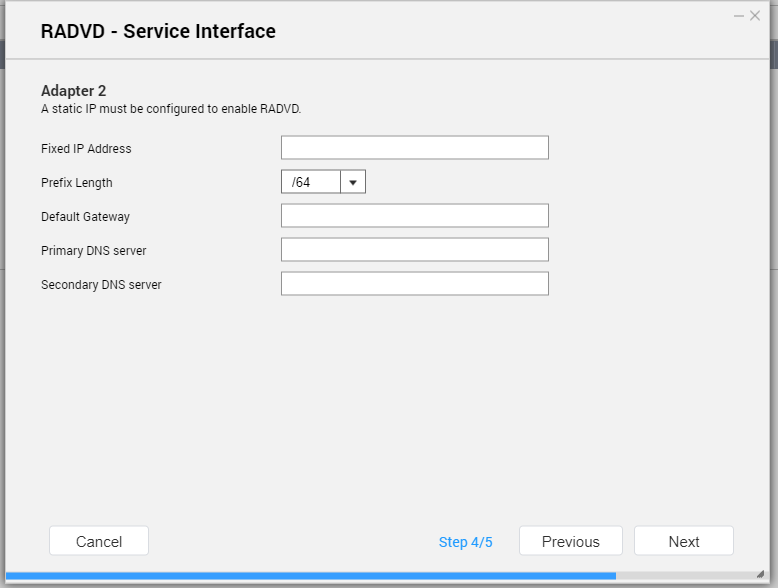
Task: Click the Prefix Length label
Action: click(x=77, y=183)
